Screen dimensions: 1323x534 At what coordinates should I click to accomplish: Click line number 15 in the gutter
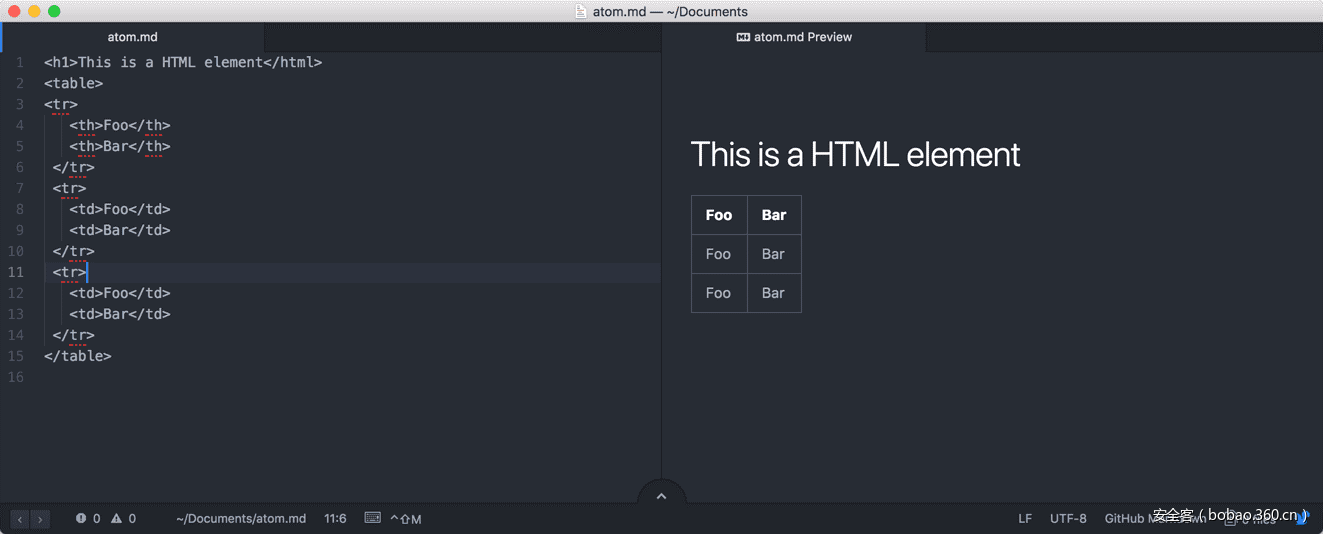[x=16, y=356]
